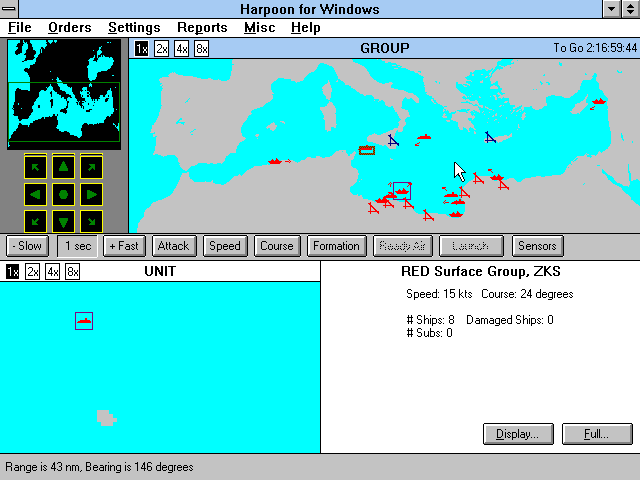Open the Settings menu

click(x=134, y=27)
